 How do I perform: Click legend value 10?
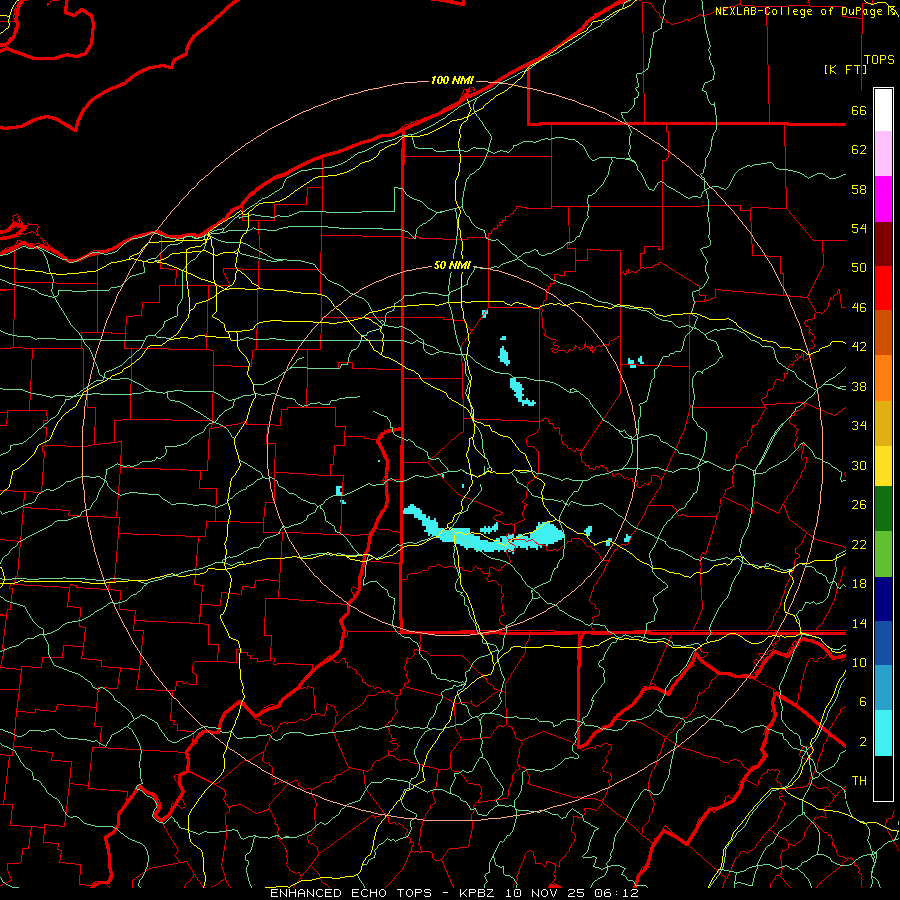(859, 662)
